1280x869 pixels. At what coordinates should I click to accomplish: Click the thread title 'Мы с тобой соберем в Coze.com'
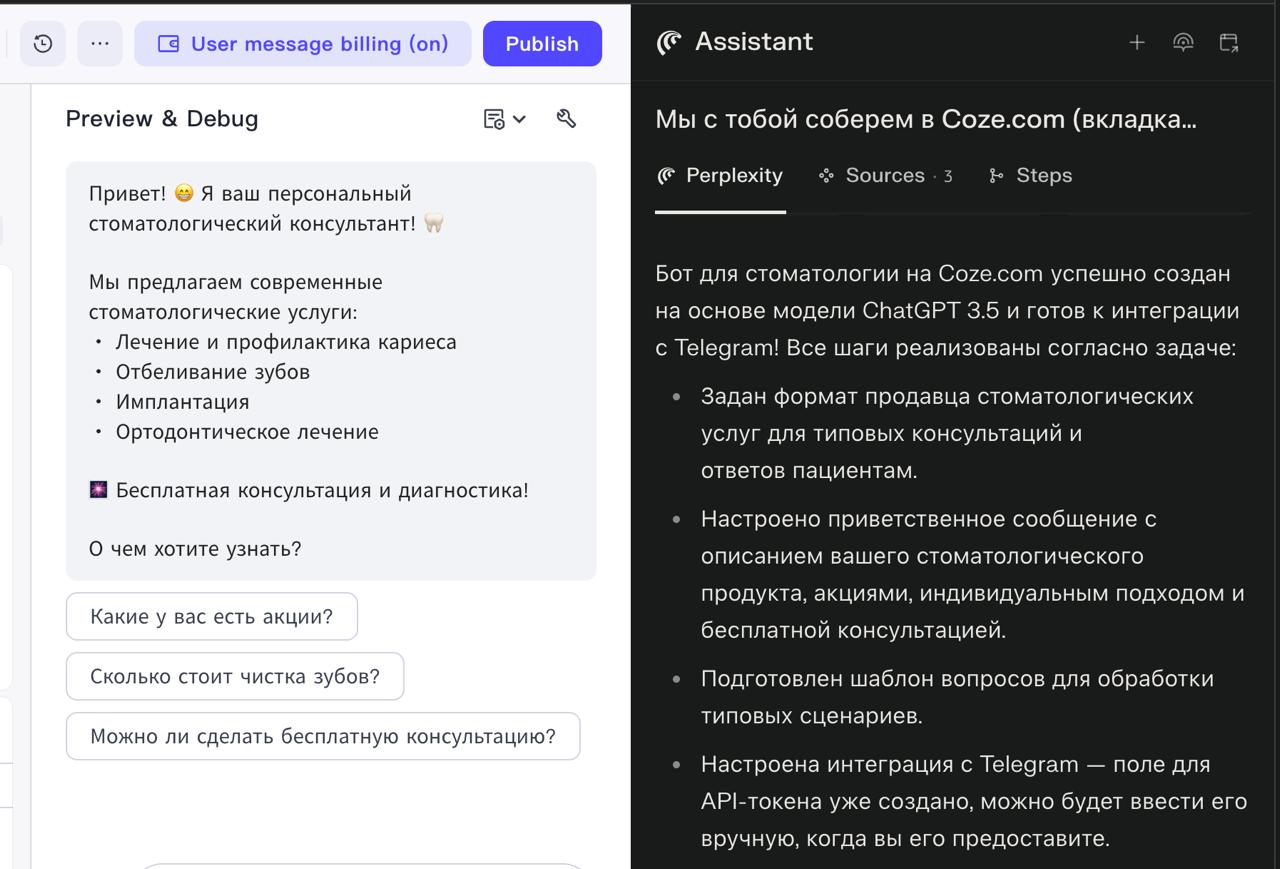point(926,119)
